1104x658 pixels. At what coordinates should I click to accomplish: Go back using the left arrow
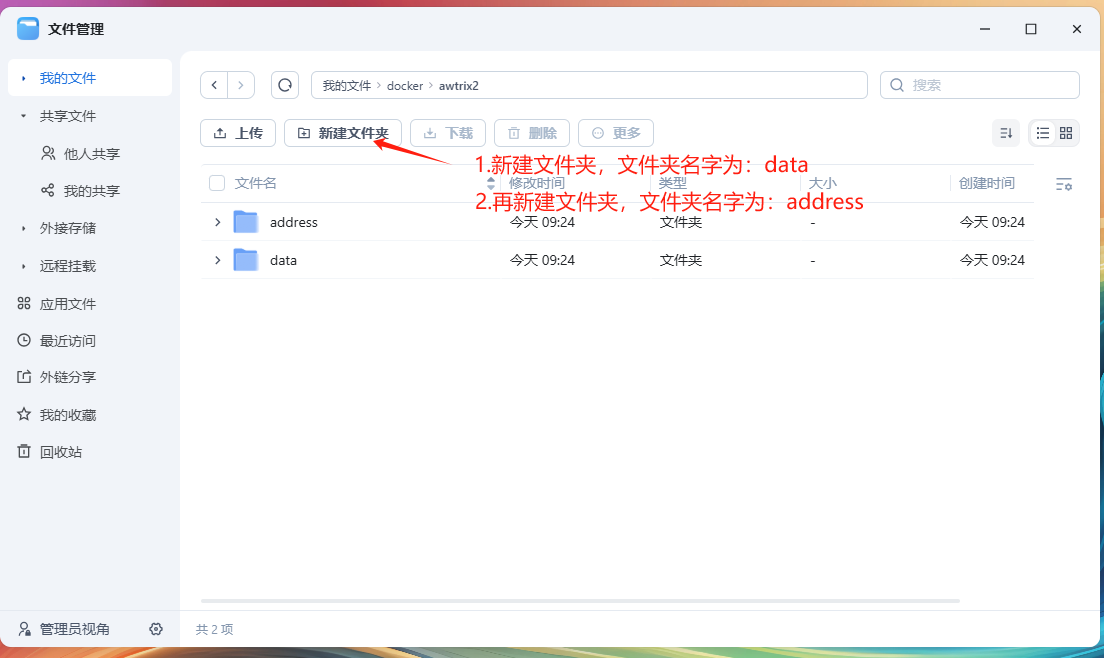[x=214, y=85]
